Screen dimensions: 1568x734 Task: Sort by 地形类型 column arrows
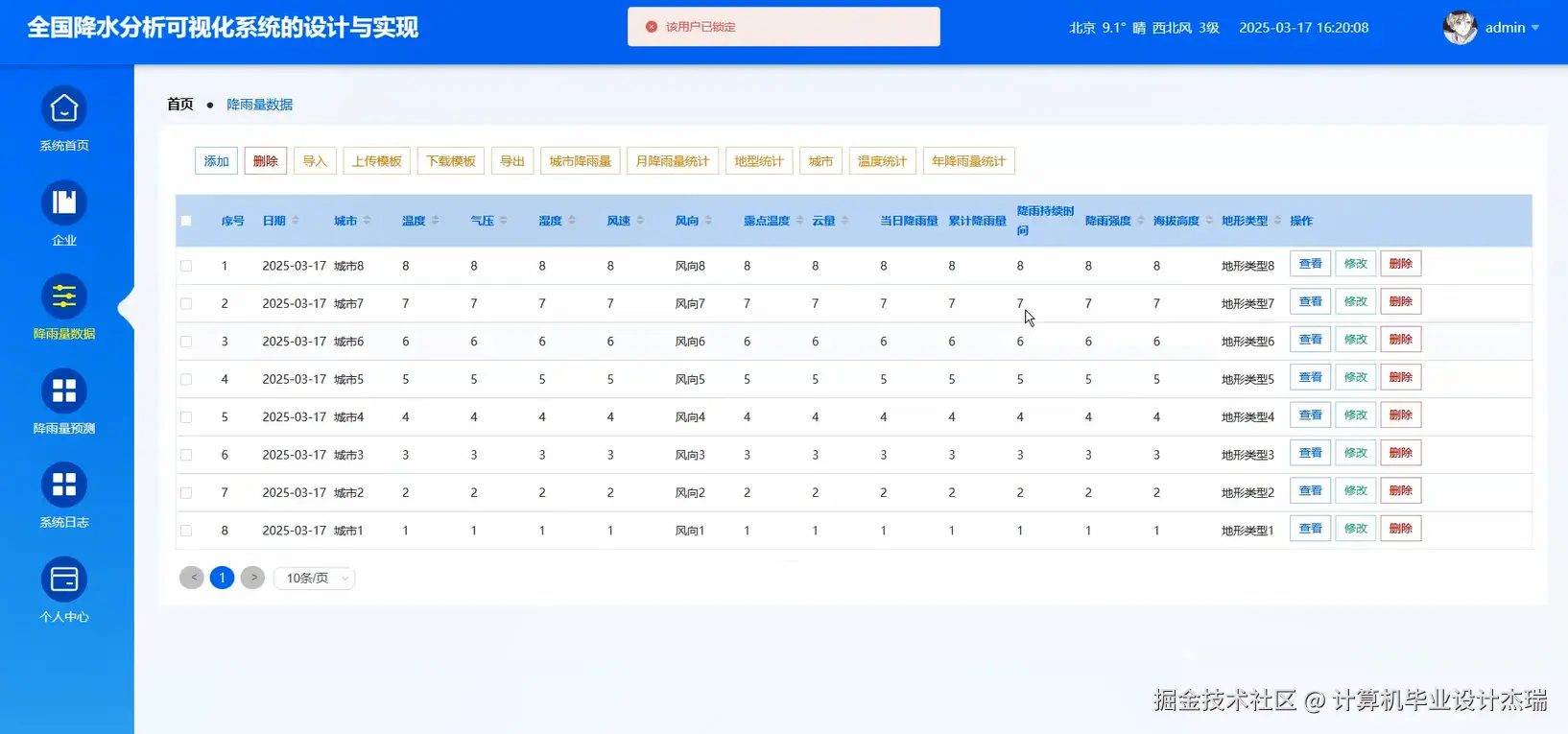[x=1277, y=221]
